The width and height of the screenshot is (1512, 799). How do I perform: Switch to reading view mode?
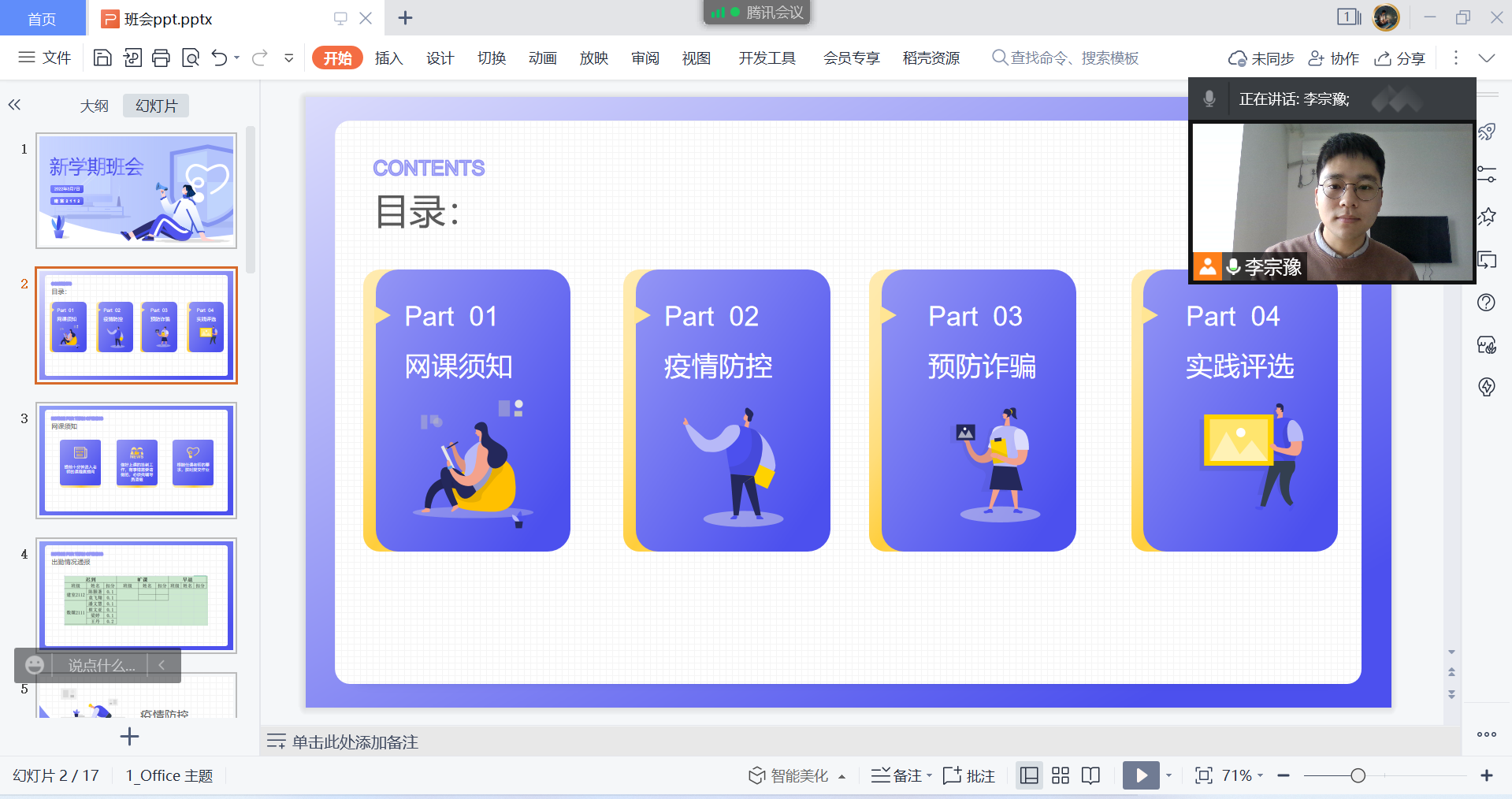(1090, 775)
